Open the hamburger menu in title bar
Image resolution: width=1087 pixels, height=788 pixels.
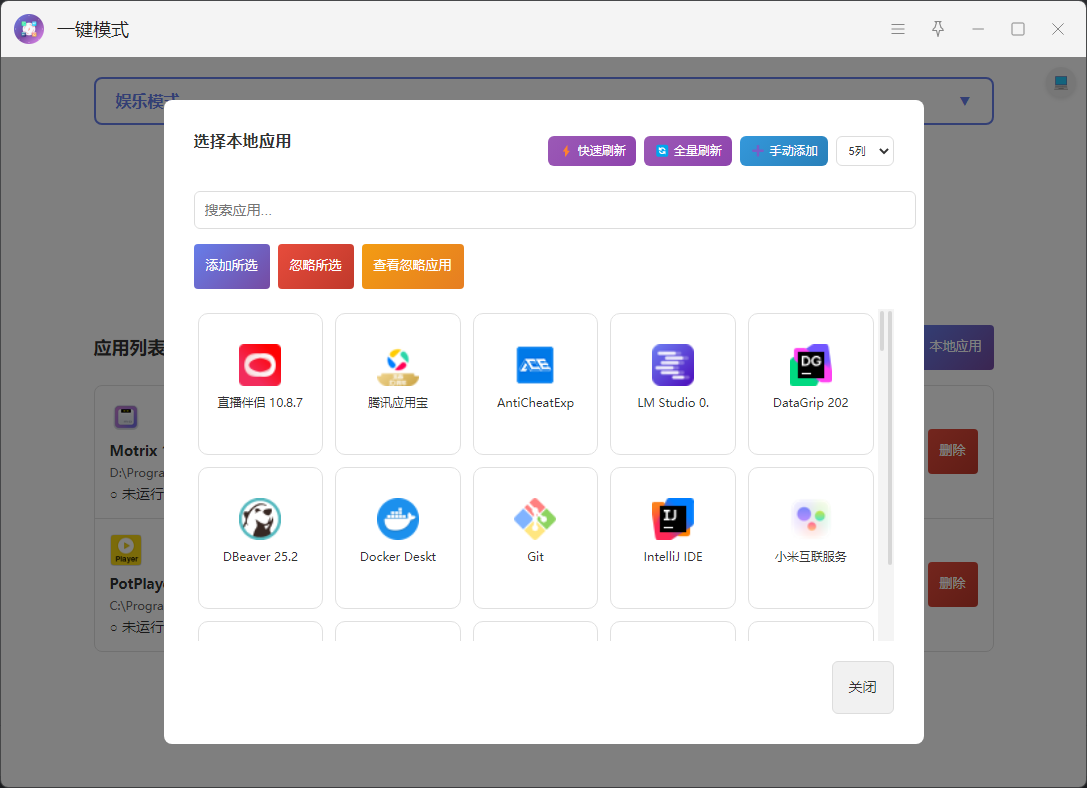point(898,29)
